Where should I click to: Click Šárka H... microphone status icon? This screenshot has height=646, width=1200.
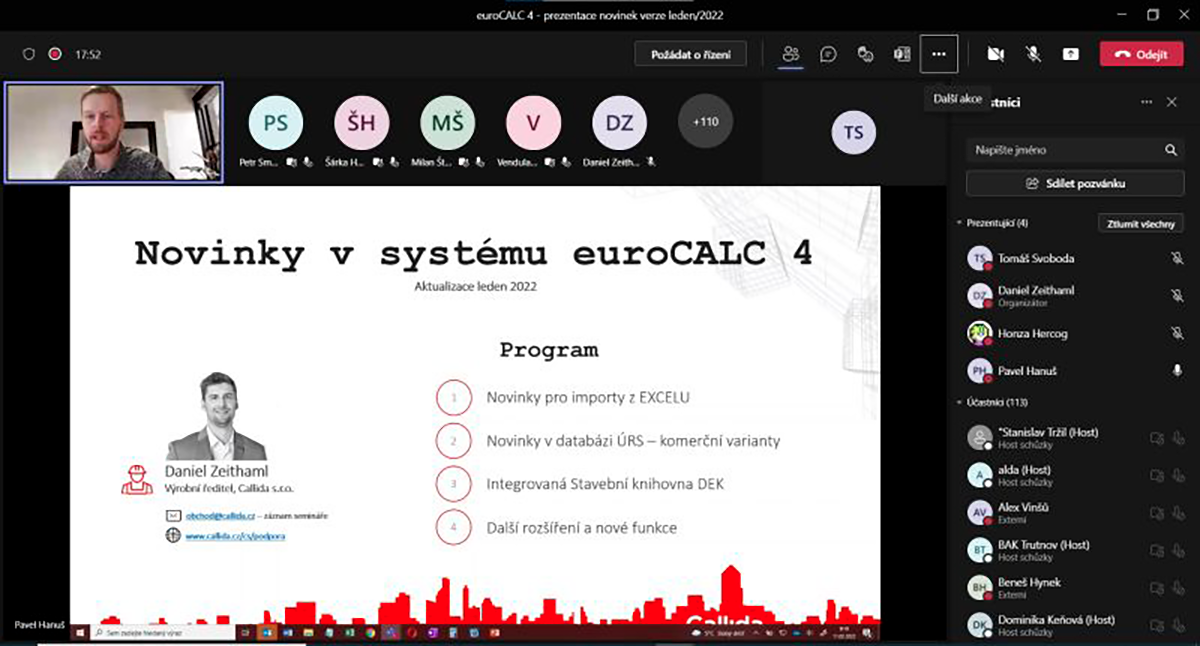(x=393, y=161)
